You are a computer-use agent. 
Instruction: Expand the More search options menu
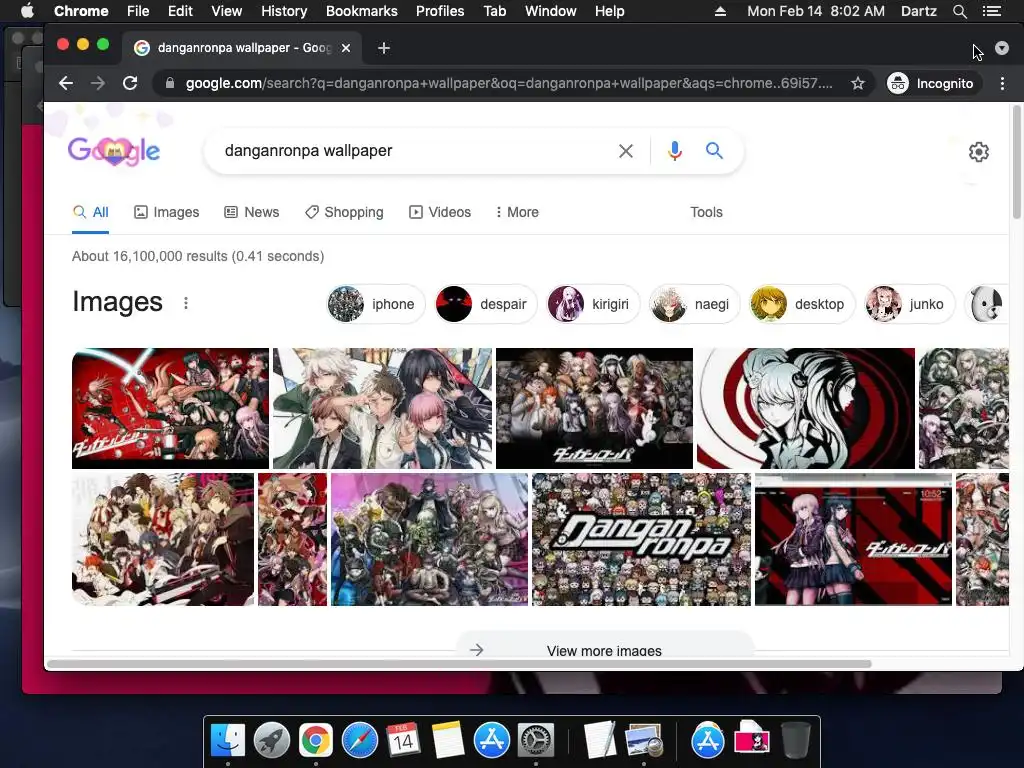coord(517,212)
